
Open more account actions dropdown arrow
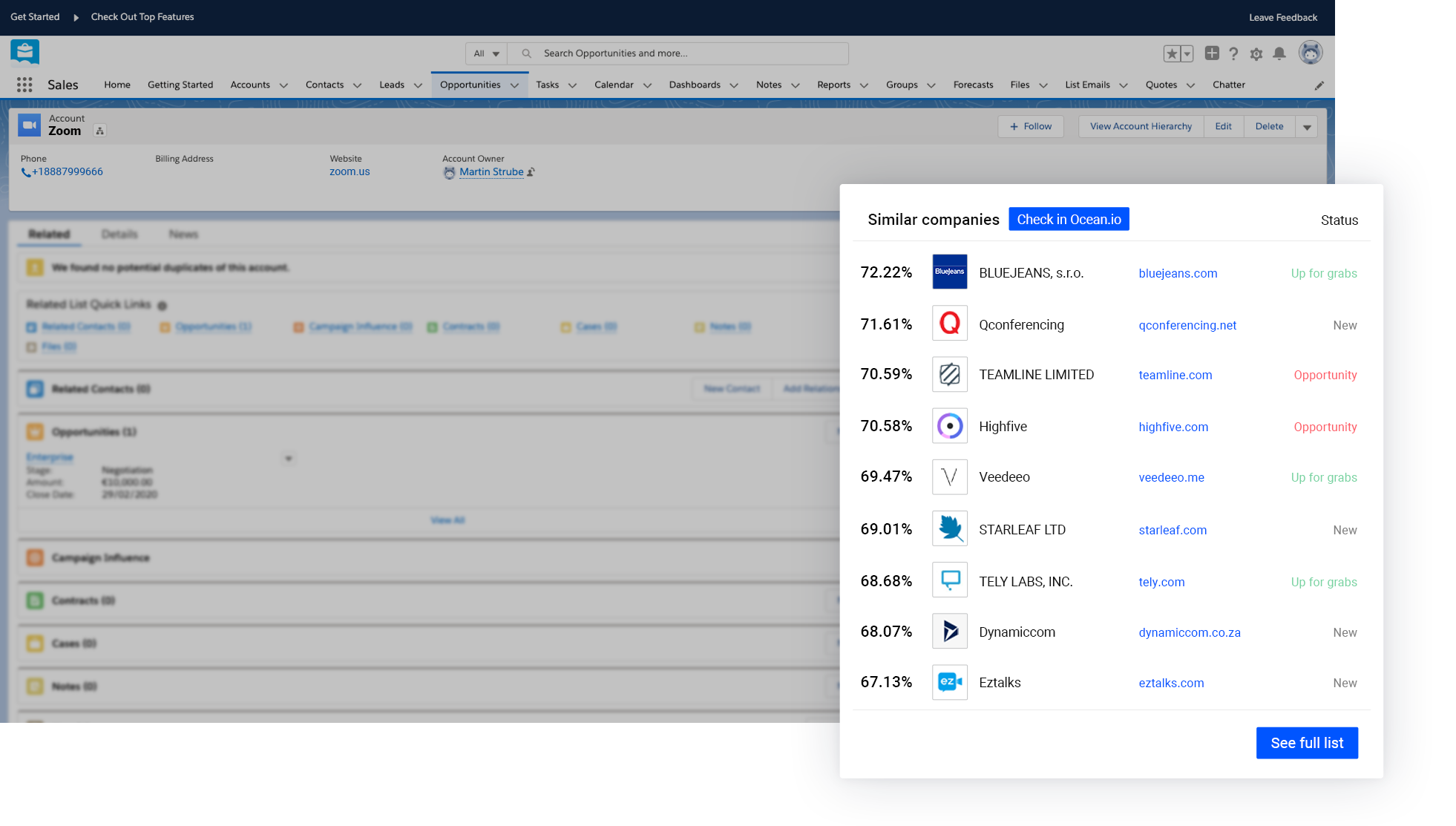coord(1307,127)
